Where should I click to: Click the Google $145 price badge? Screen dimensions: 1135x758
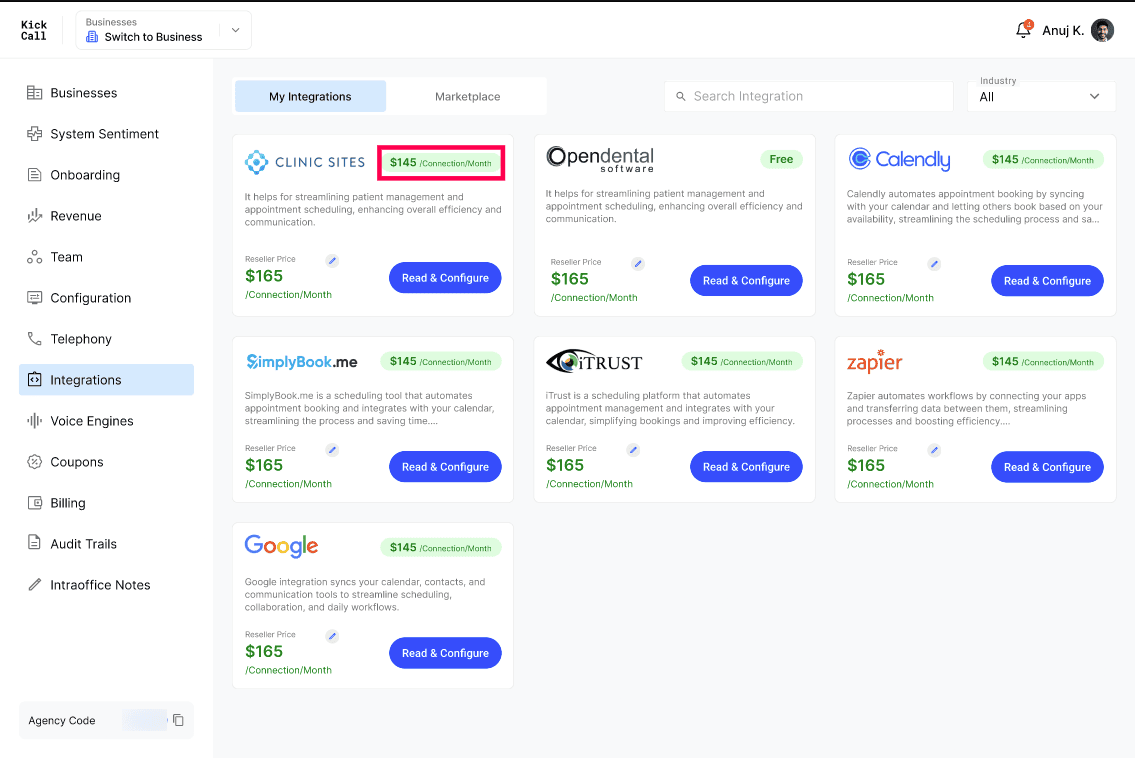point(440,547)
